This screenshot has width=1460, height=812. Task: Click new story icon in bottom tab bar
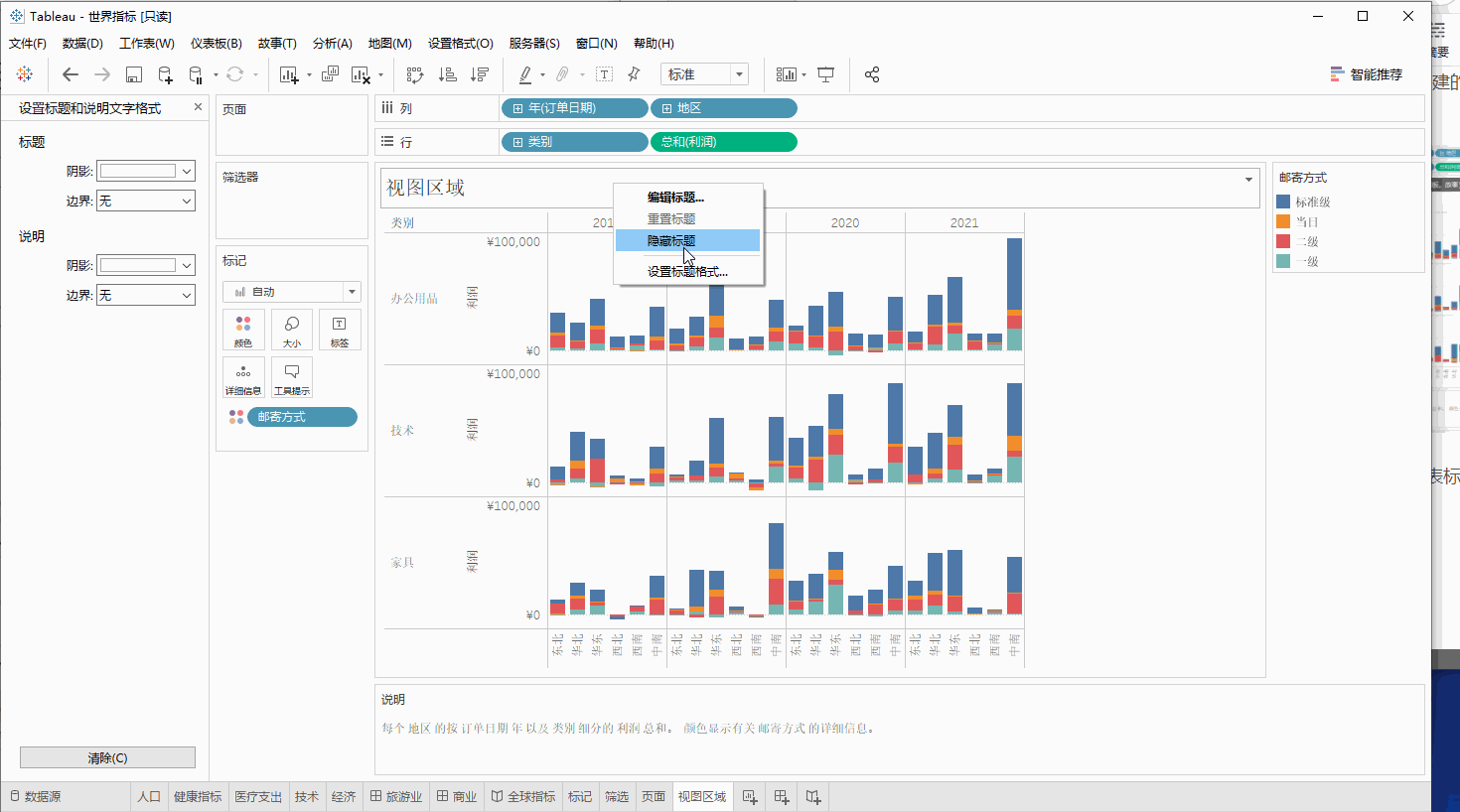coord(813,797)
